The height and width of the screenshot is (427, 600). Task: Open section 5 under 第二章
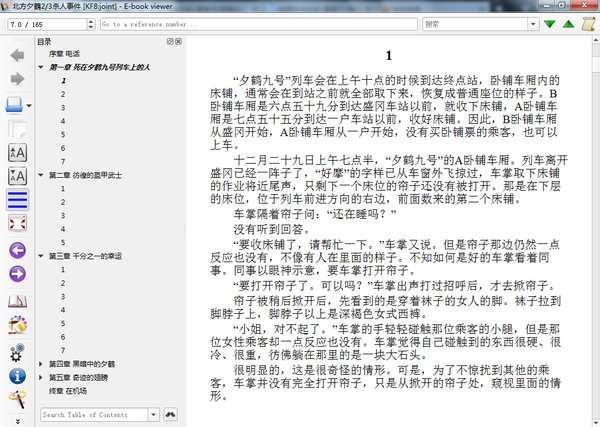coord(63,242)
